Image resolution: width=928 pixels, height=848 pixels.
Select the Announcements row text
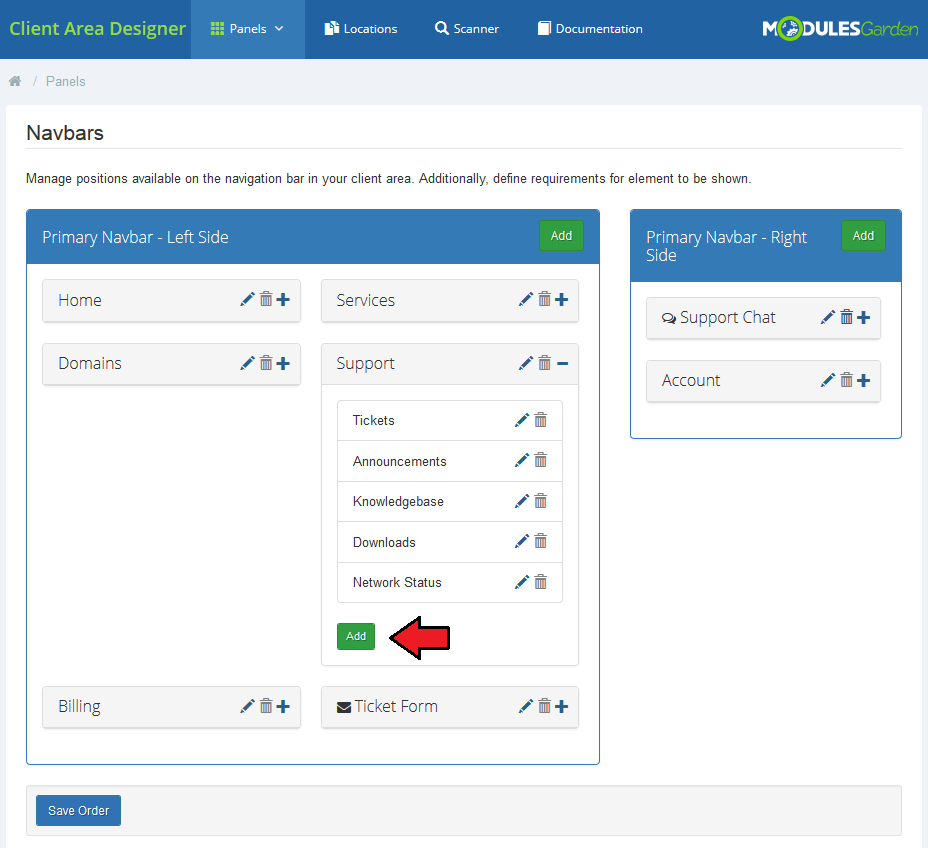click(399, 461)
